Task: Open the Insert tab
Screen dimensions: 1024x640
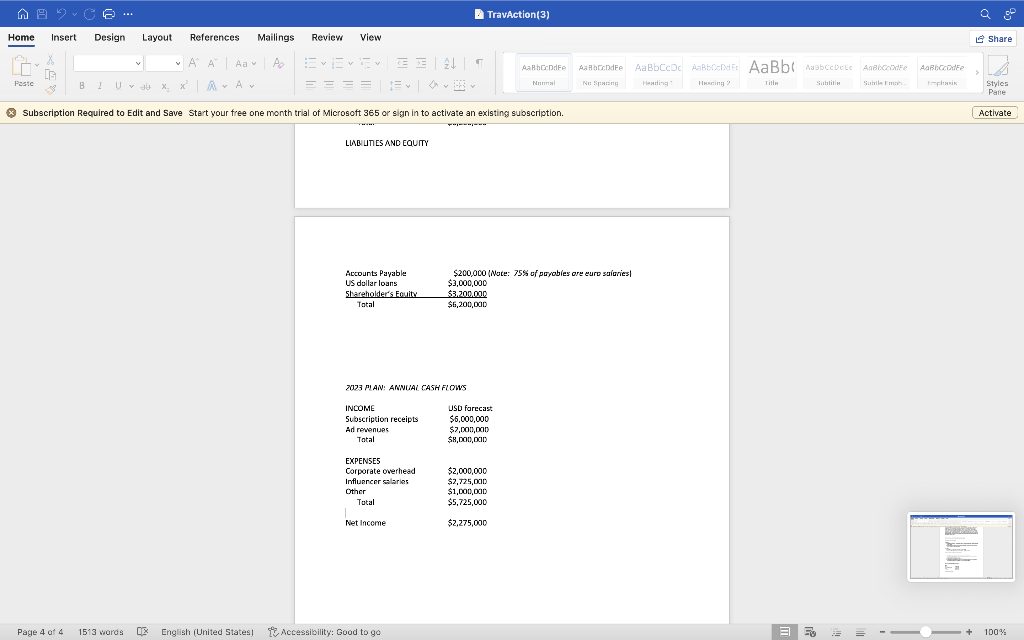Action: (63, 37)
